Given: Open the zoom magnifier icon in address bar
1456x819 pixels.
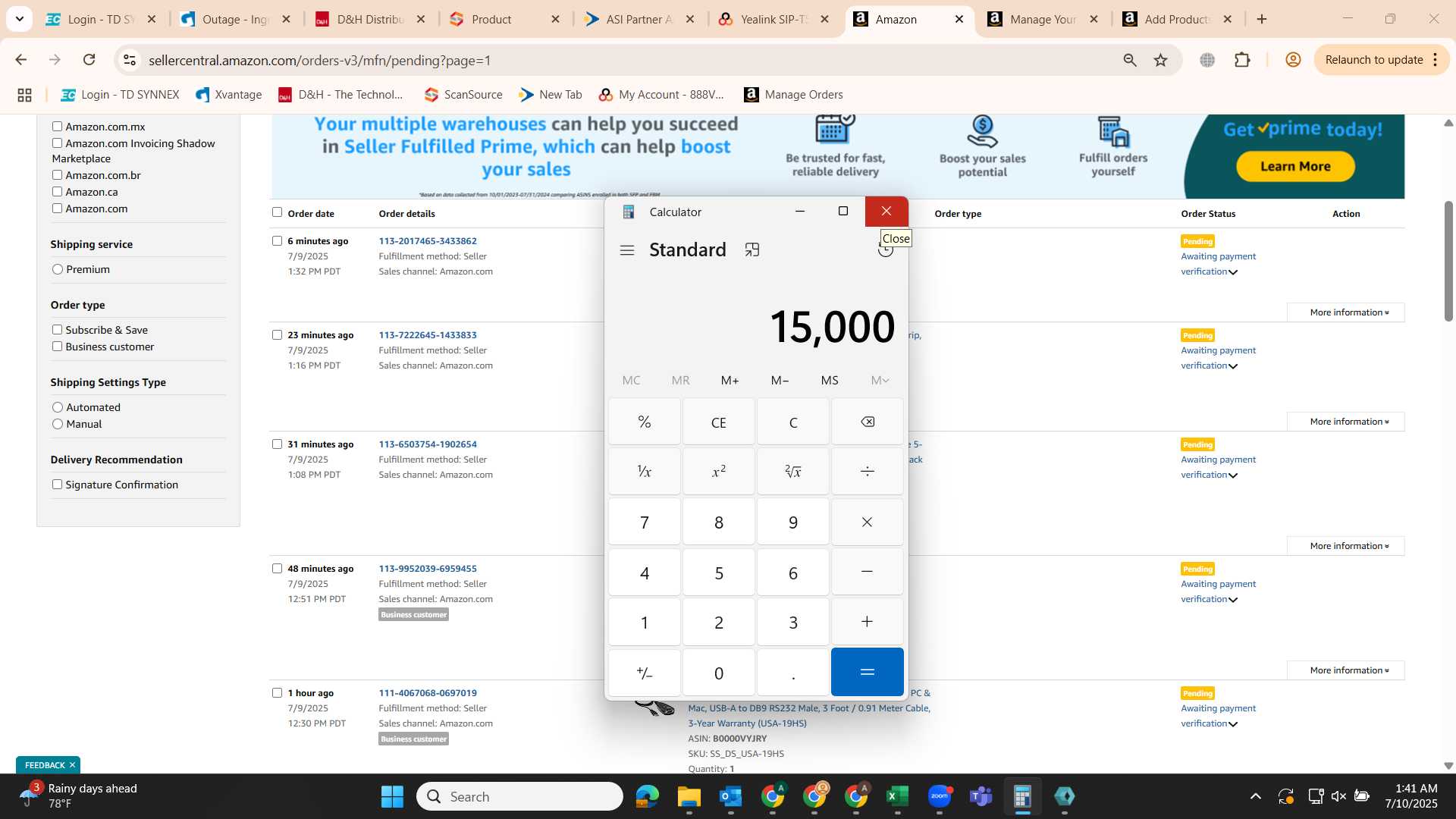Looking at the screenshot, I should click(x=1130, y=60).
